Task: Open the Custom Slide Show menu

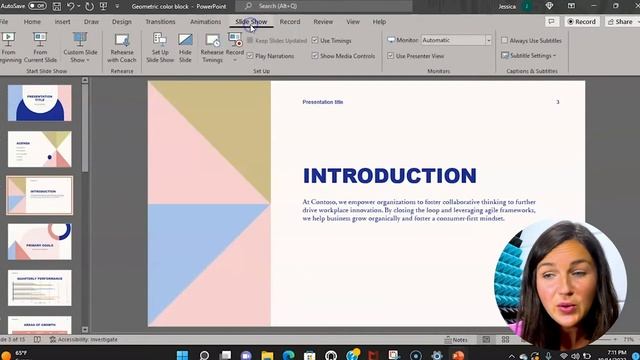Action: point(80,47)
